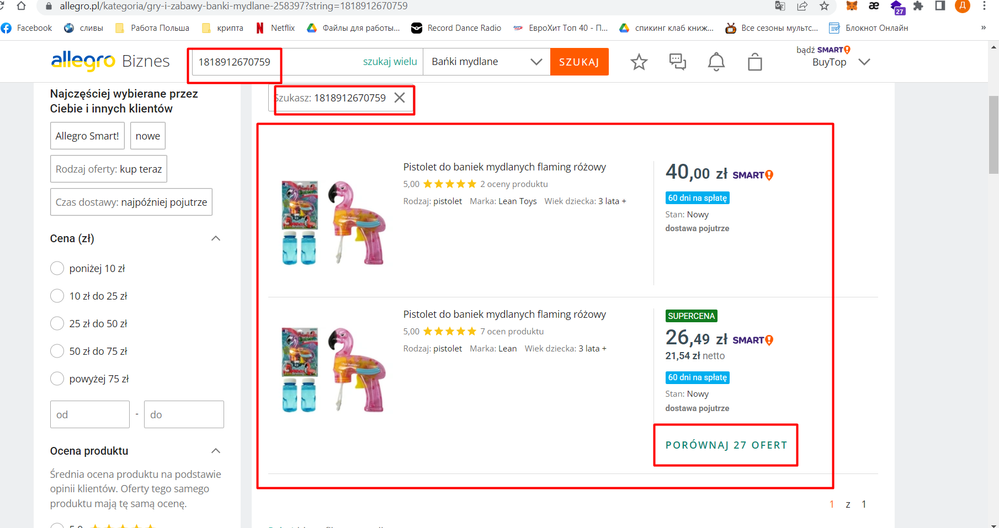This screenshot has height=528, width=999.
Task: Open the Netflix bookmark
Action: point(275,28)
